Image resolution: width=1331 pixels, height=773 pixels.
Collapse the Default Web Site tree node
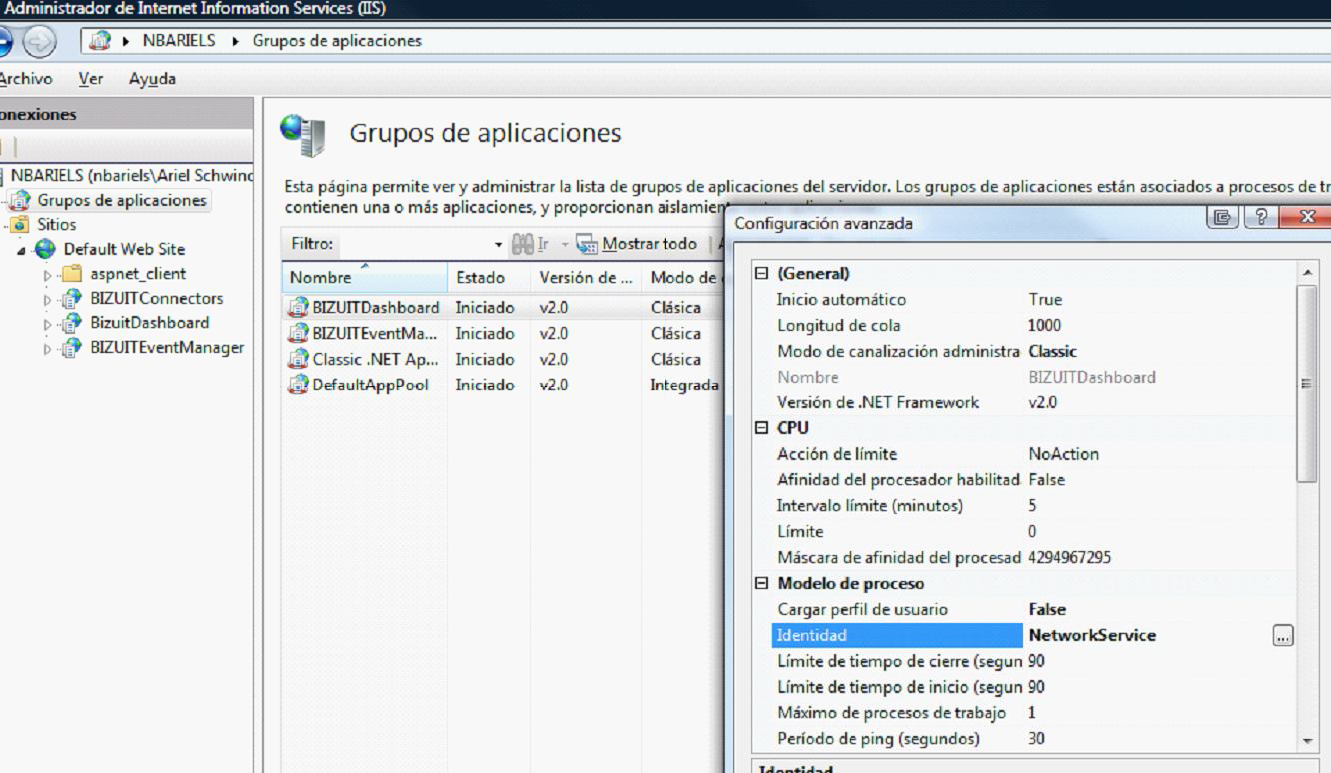[22, 250]
